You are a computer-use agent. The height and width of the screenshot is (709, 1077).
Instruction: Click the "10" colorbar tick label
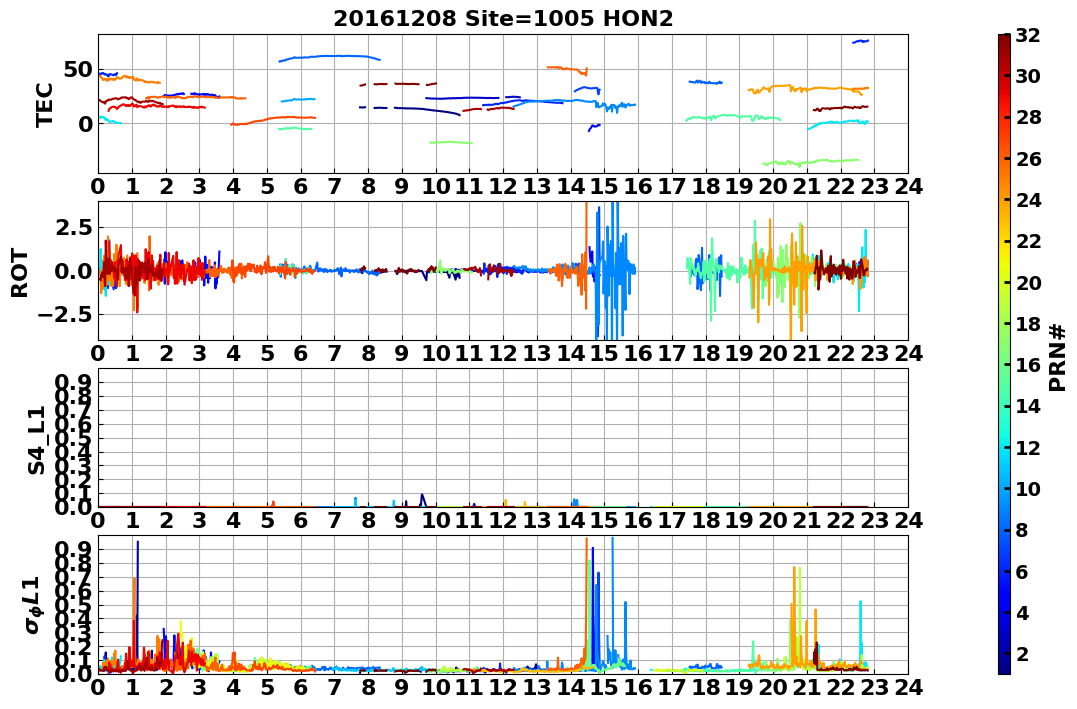[x=1028, y=488]
